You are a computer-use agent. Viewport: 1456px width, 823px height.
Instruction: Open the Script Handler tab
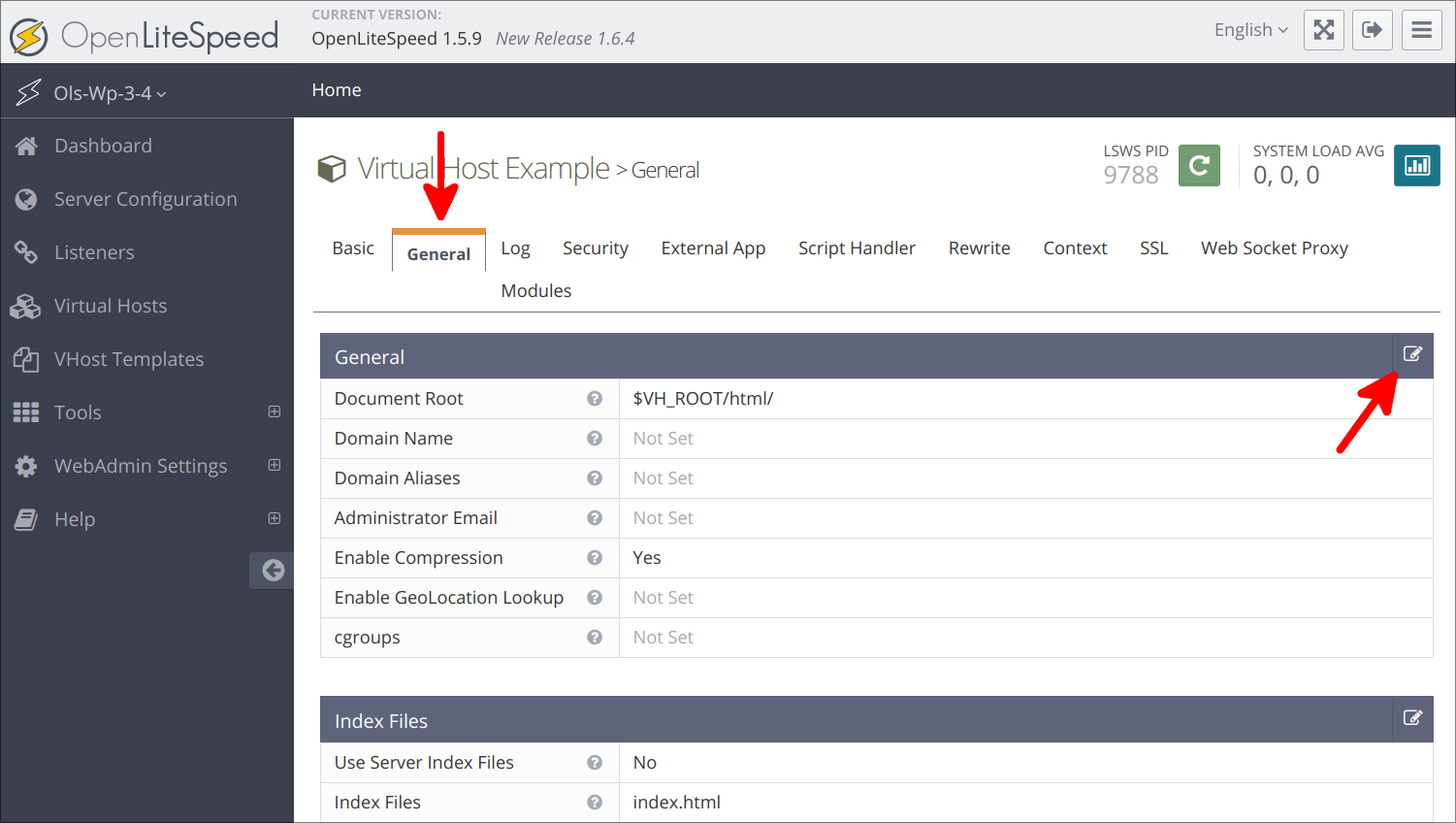tap(857, 248)
